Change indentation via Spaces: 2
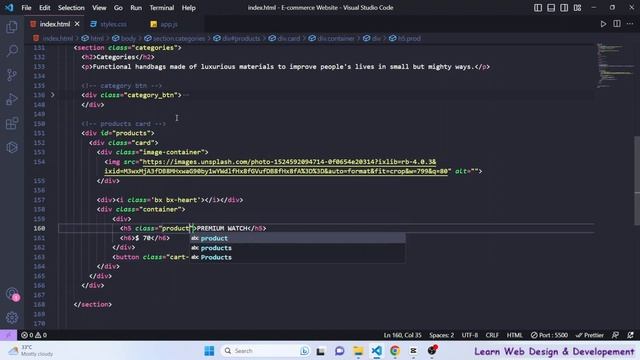640x360 pixels. click(x=442, y=335)
